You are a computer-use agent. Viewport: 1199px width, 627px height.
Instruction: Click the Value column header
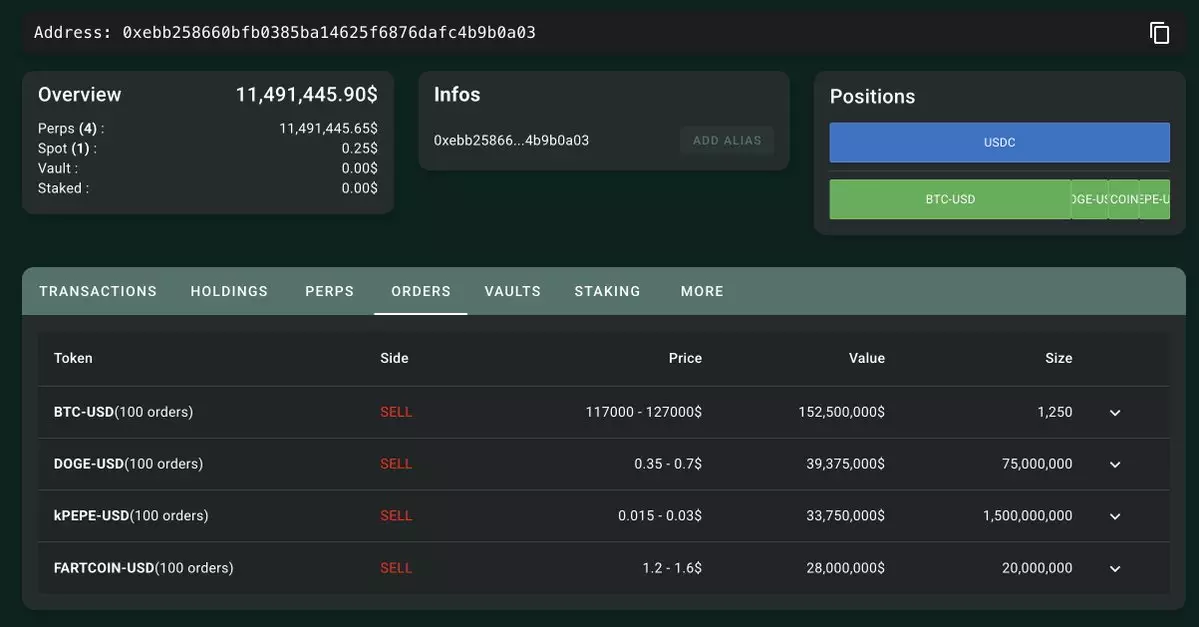pos(866,358)
